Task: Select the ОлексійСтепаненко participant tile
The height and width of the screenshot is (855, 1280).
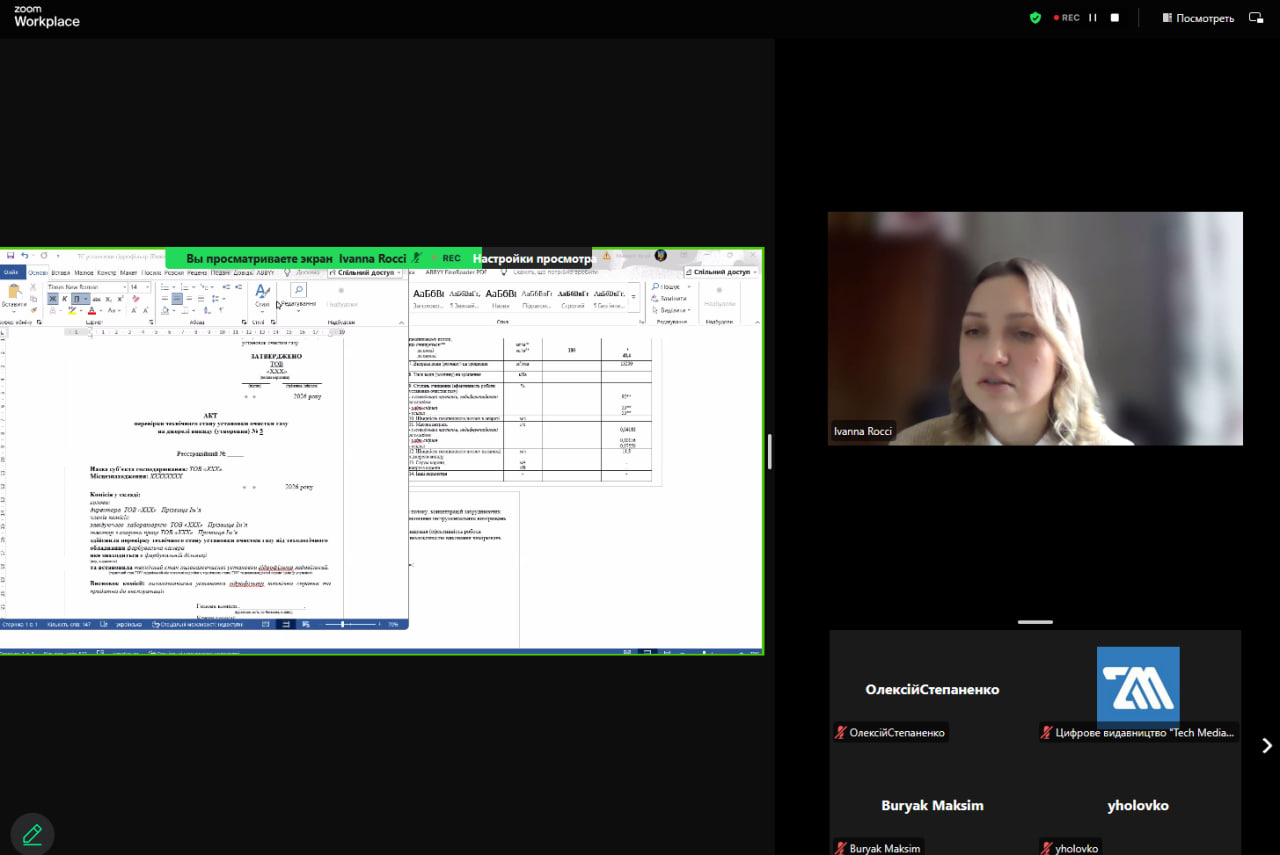Action: pos(932,690)
